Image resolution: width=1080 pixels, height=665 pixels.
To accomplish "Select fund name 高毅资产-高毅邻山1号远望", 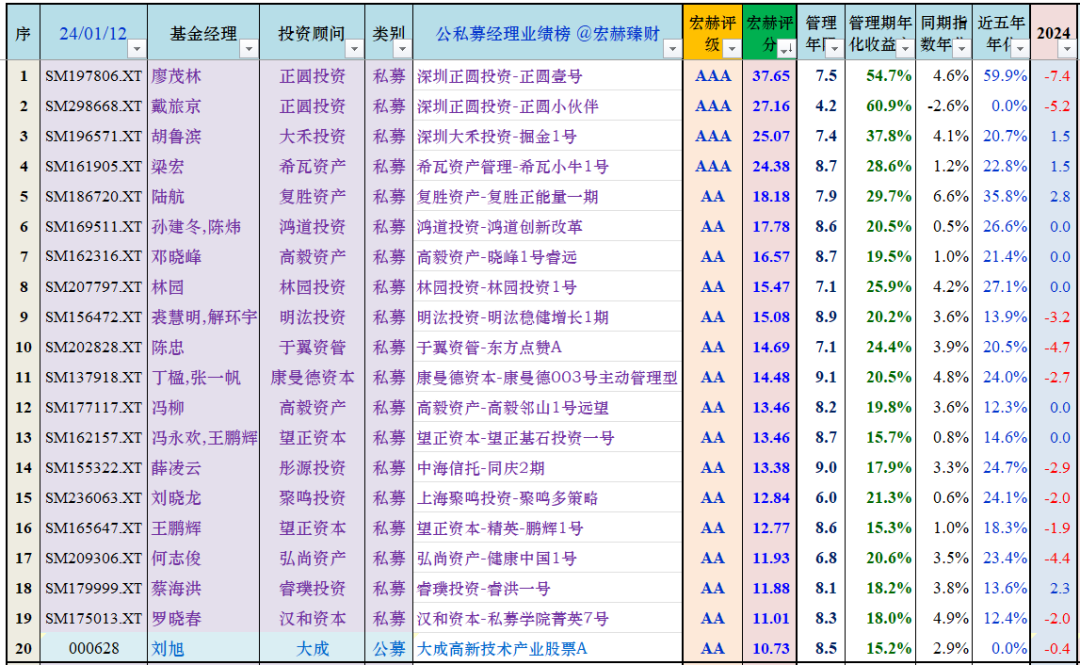I will 548,407.
